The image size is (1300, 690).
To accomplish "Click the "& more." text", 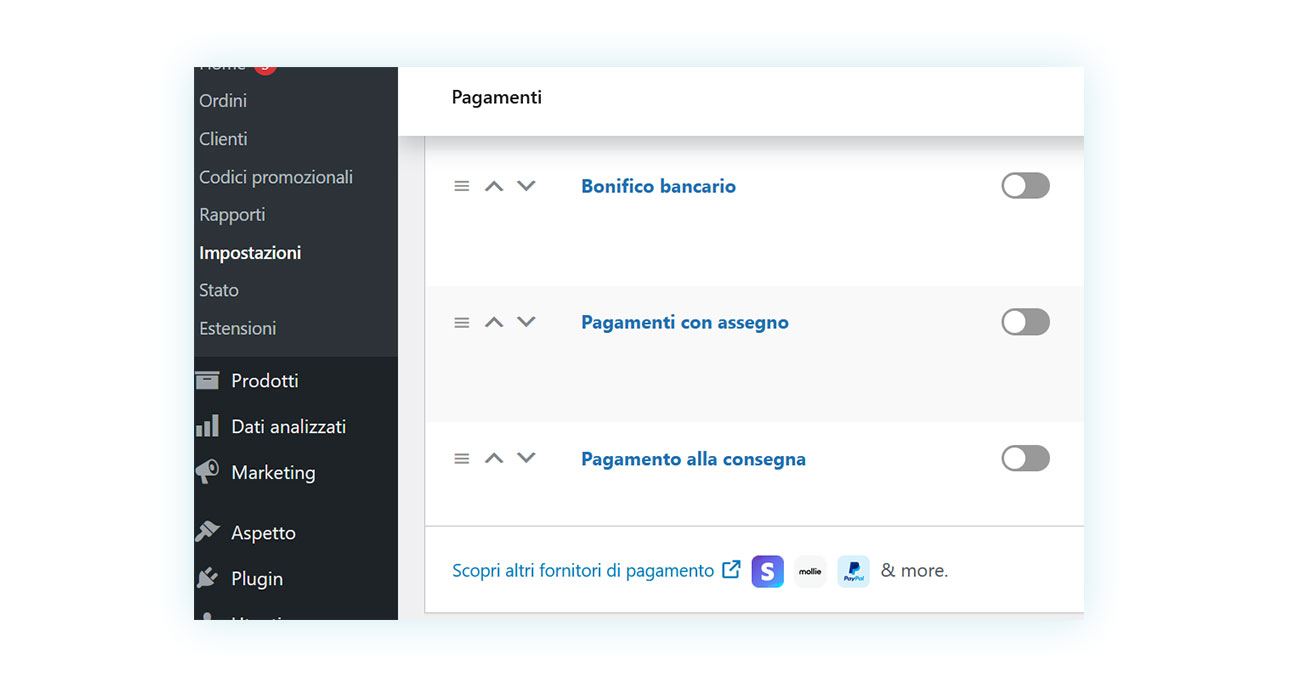I will point(914,571).
